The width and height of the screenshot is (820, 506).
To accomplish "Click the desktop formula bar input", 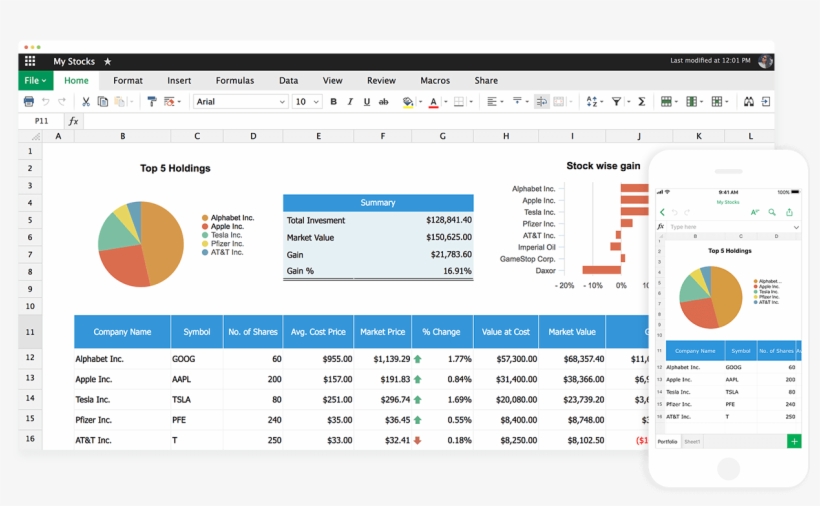I will [428, 121].
